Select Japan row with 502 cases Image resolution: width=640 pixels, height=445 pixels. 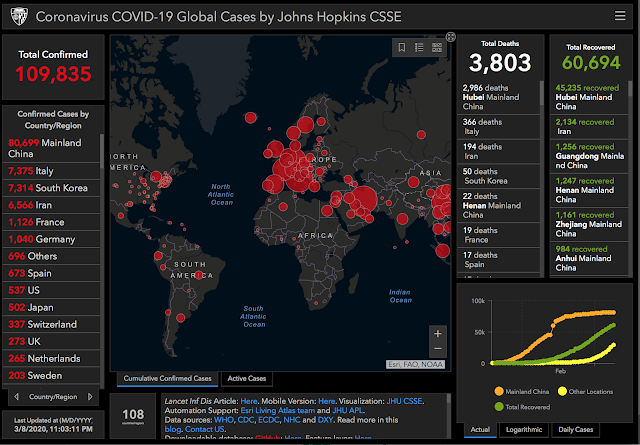click(51, 307)
